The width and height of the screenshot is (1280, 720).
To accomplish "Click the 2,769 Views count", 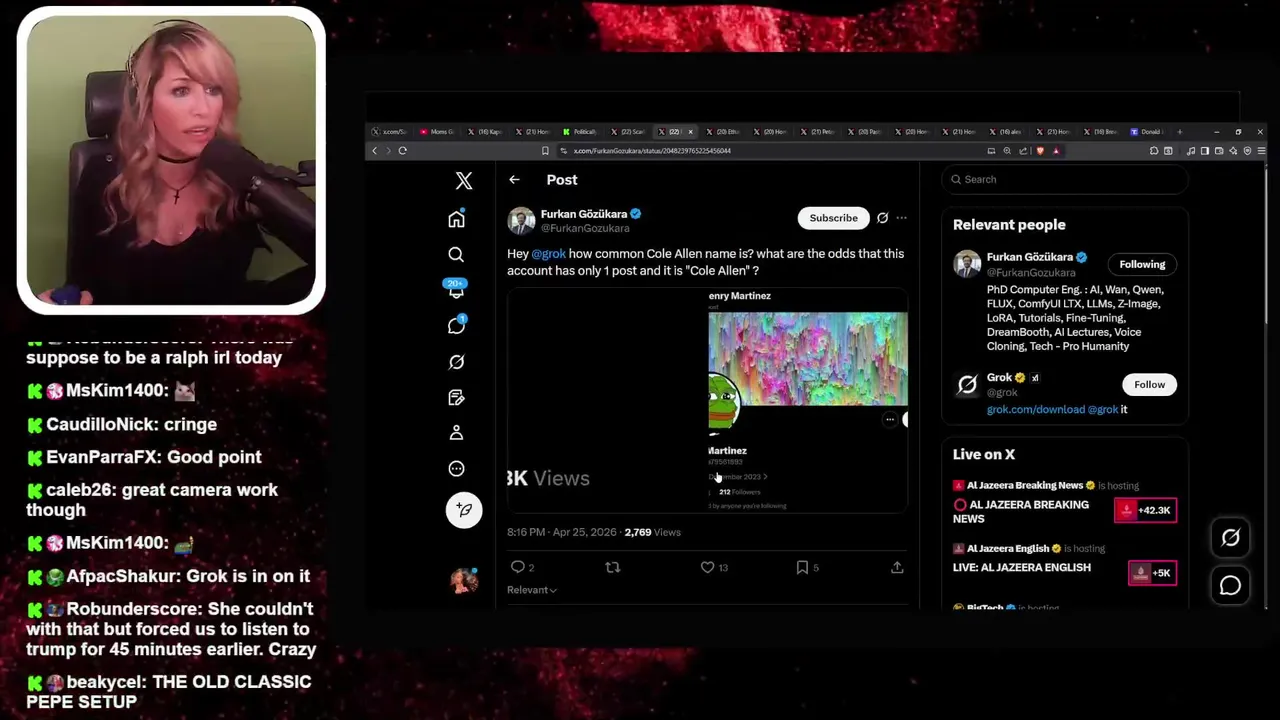I will click(652, 532).
